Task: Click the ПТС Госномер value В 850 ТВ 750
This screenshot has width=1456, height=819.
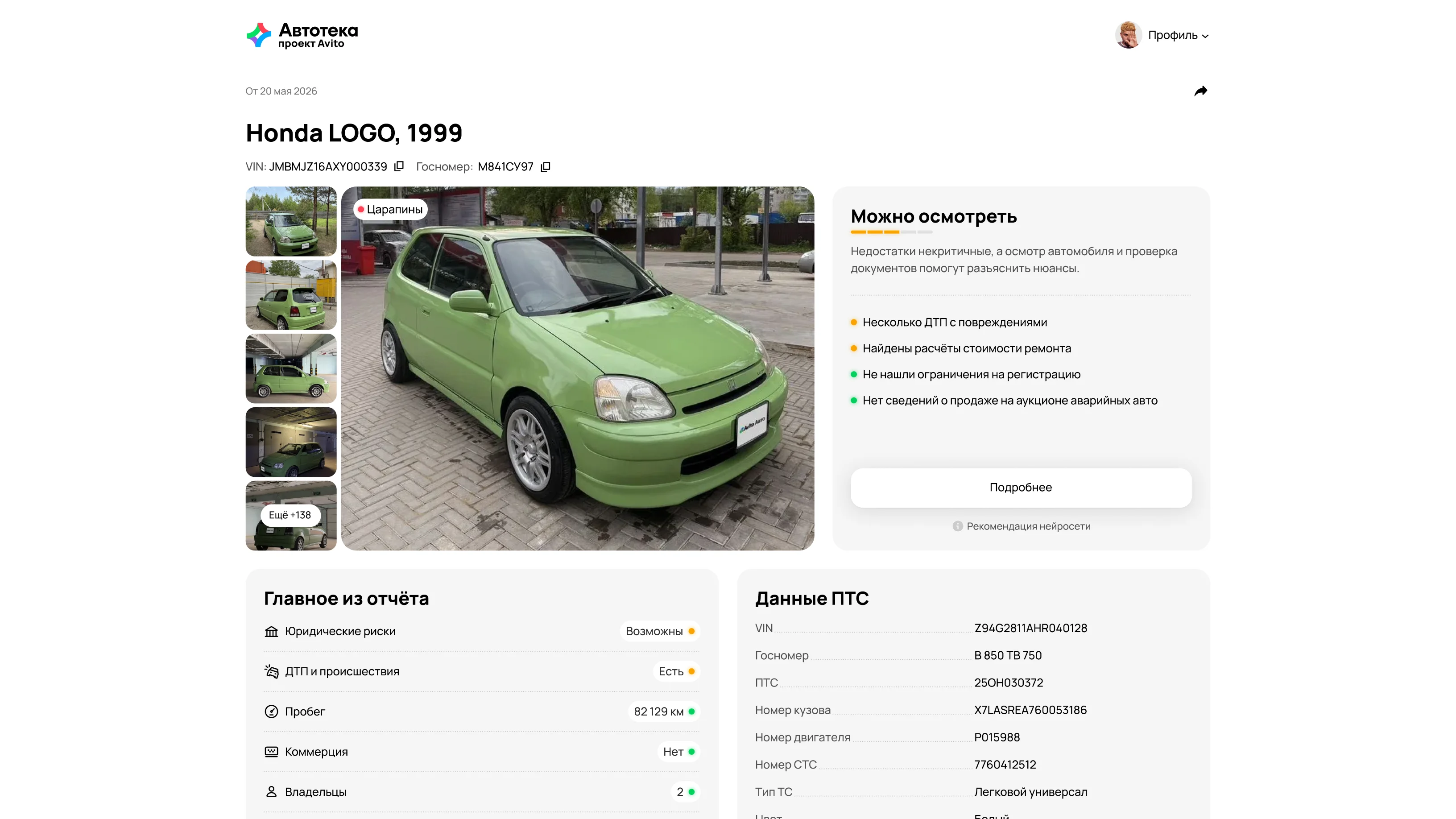Action: pos(1008,656)
